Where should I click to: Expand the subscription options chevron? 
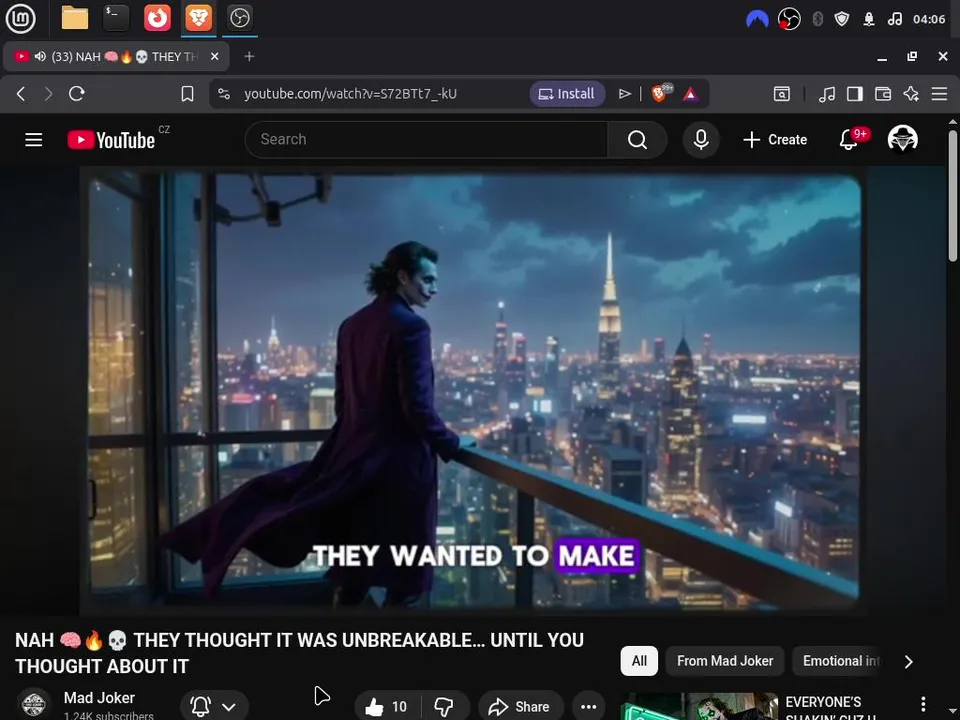(x=229, y=707)
